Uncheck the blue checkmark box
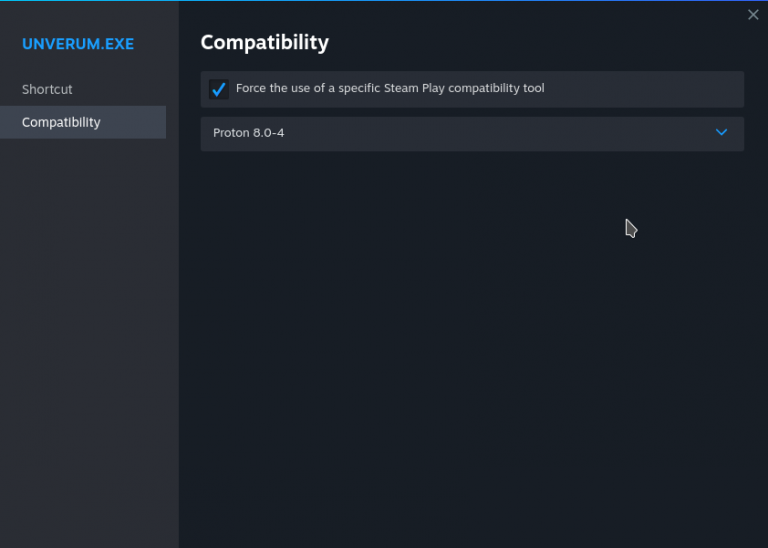The width and height of the screenshot is (768, 548). pyautogui.click(x=218, y=89)
